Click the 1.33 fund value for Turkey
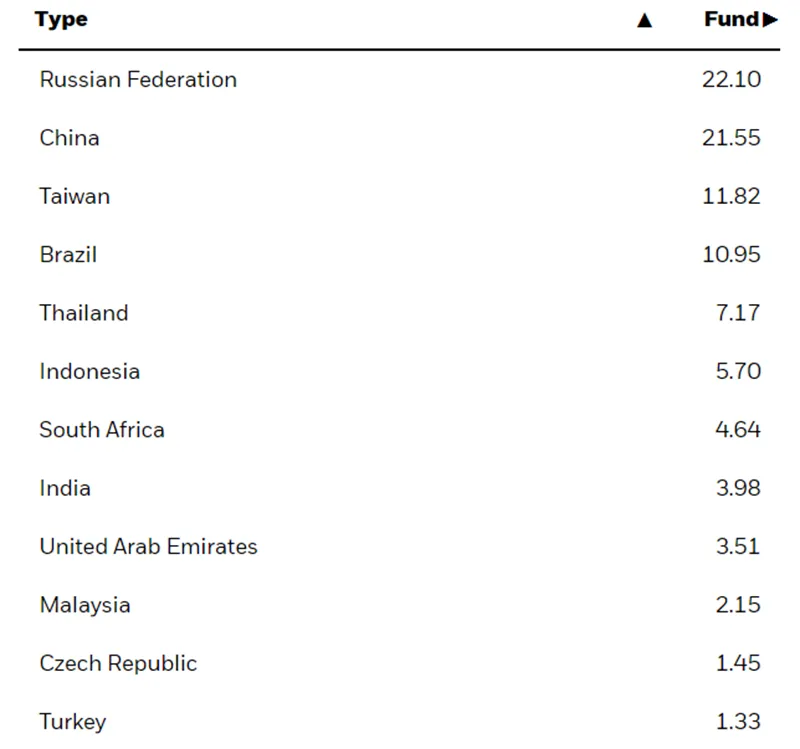 (x=738, y=721)
